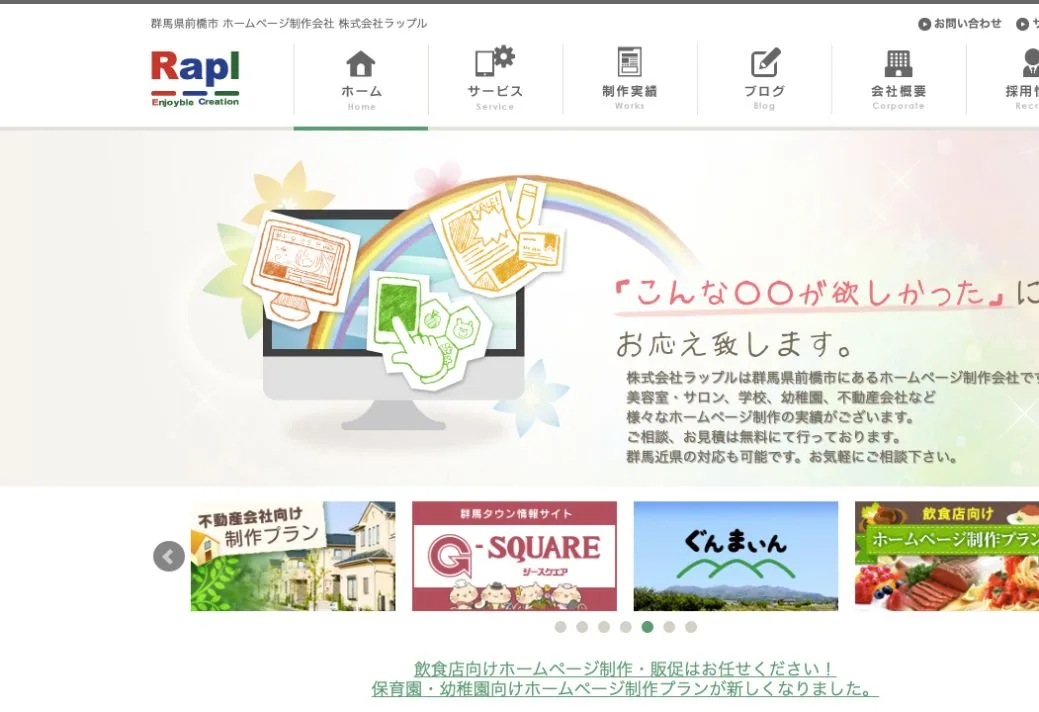Click the line 美容室・サロン、学校、幼稚園、不動産会社など

[781, 397]
